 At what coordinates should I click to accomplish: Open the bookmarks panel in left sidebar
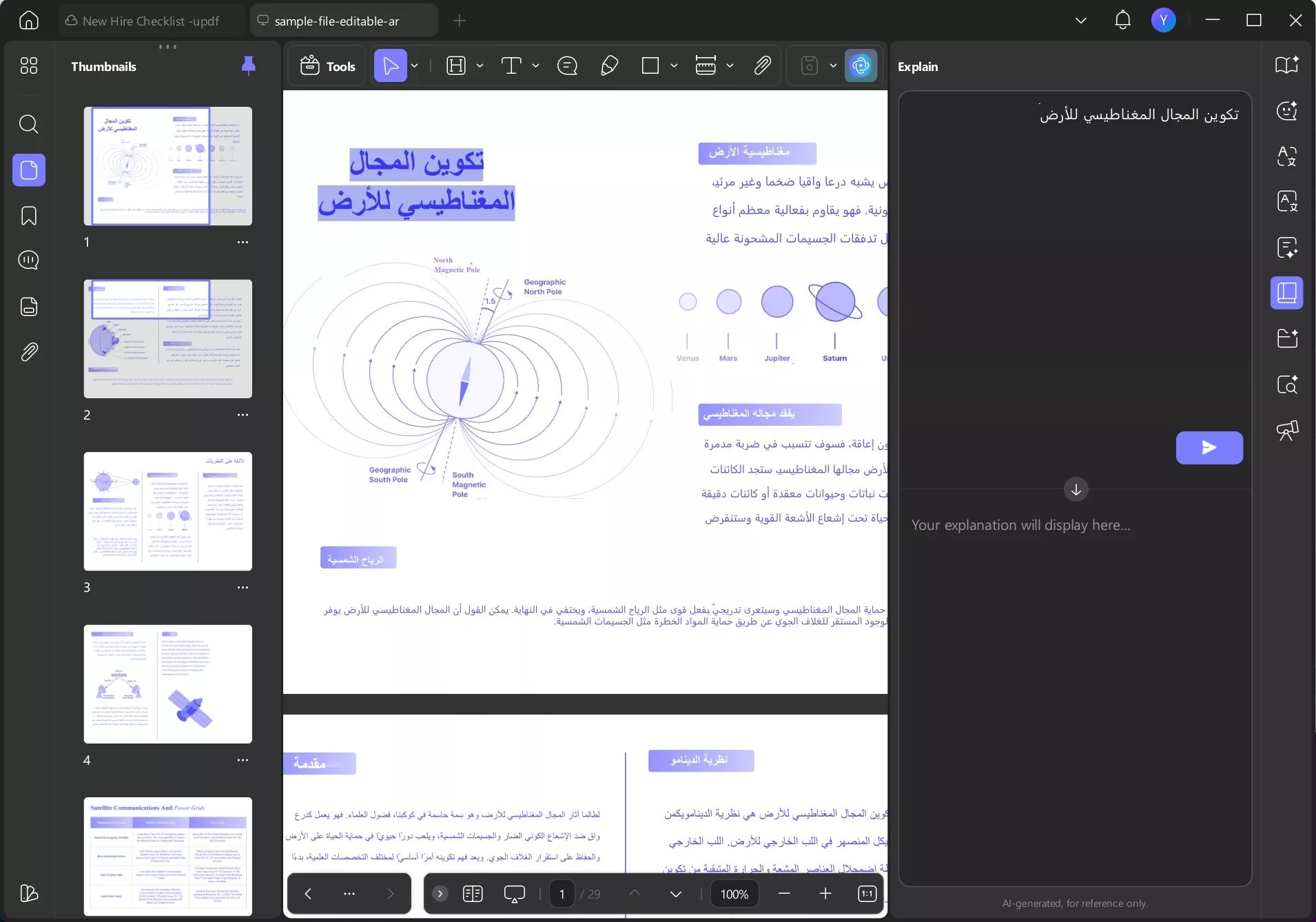click(28, 216)
